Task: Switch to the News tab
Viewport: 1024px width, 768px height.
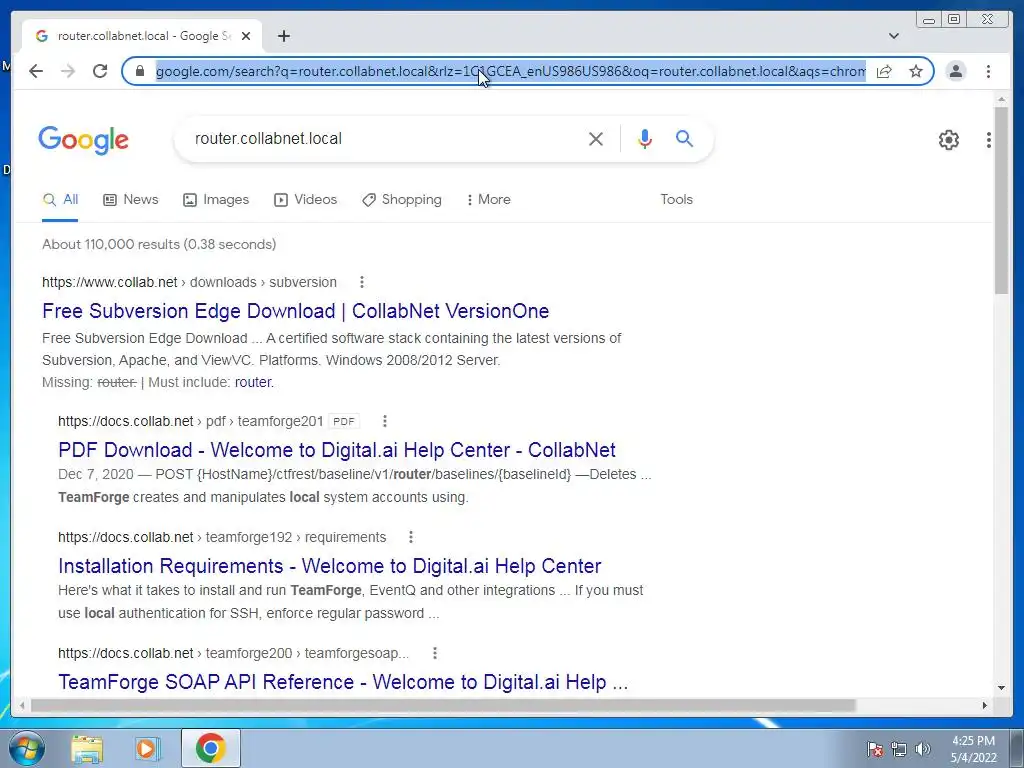Action: [131, 200]
